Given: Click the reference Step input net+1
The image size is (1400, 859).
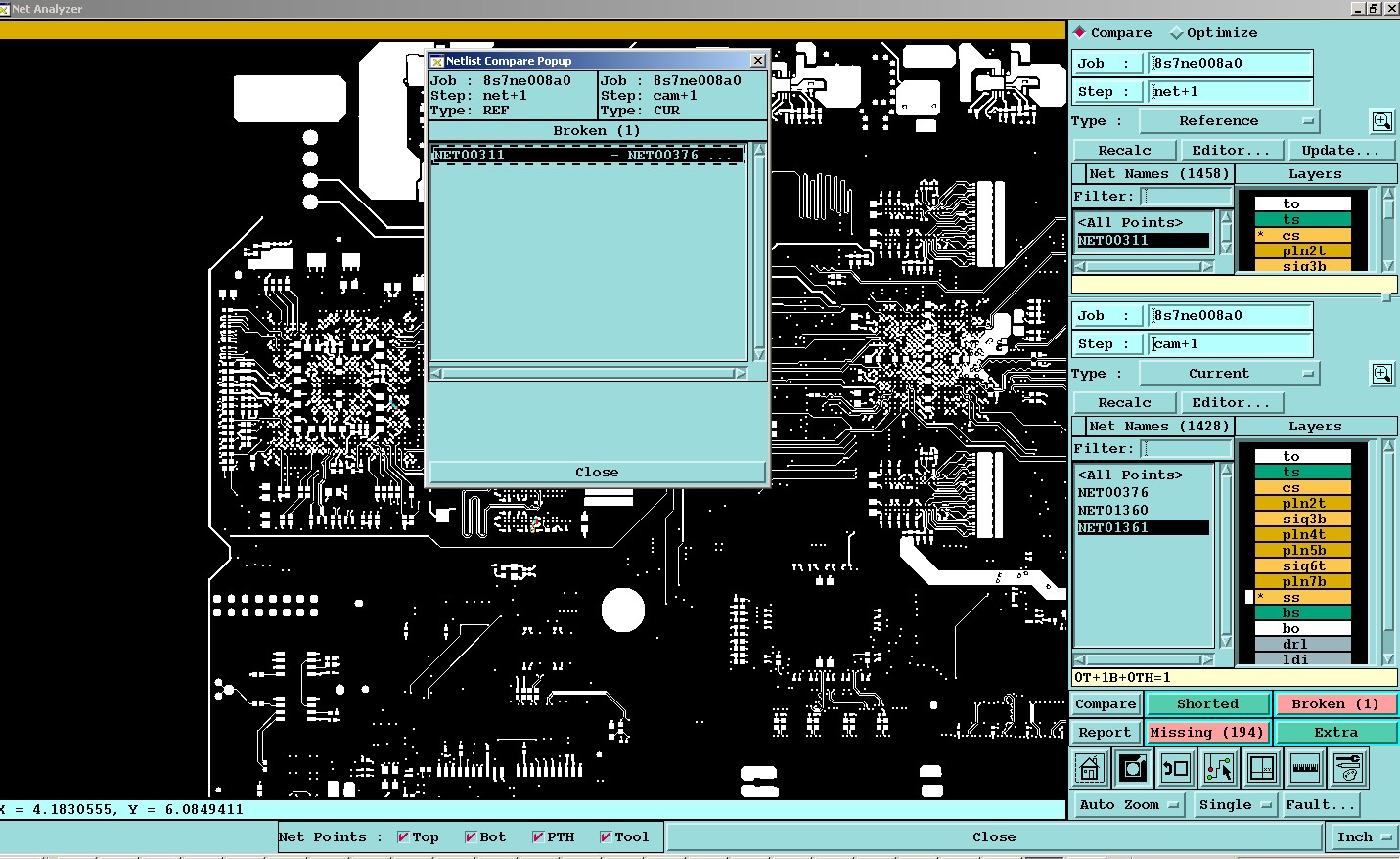Looking at the screenshot, I should [1230, 92].
